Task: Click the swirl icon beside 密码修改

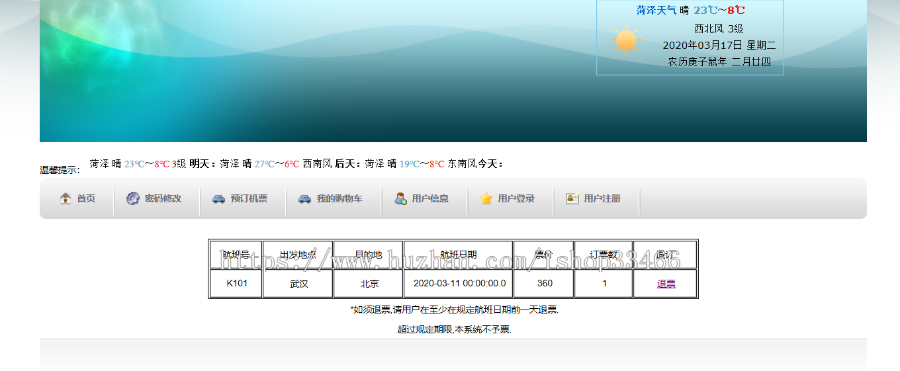Action: tap(133, 199)
